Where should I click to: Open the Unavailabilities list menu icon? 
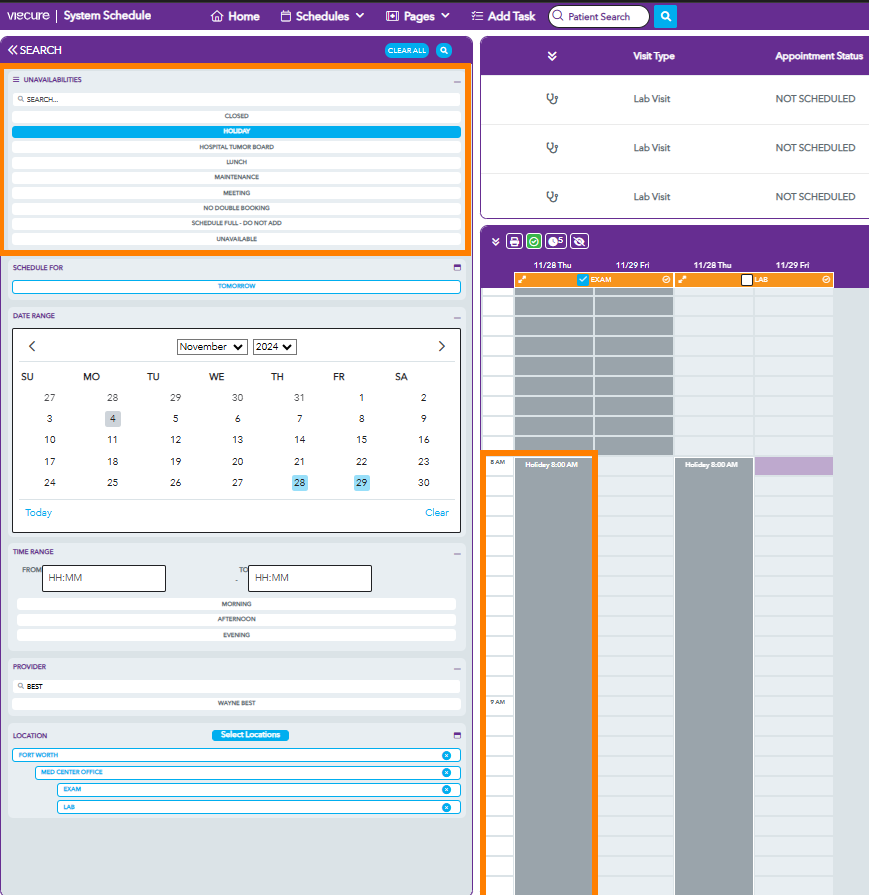[x=16, y=79]
